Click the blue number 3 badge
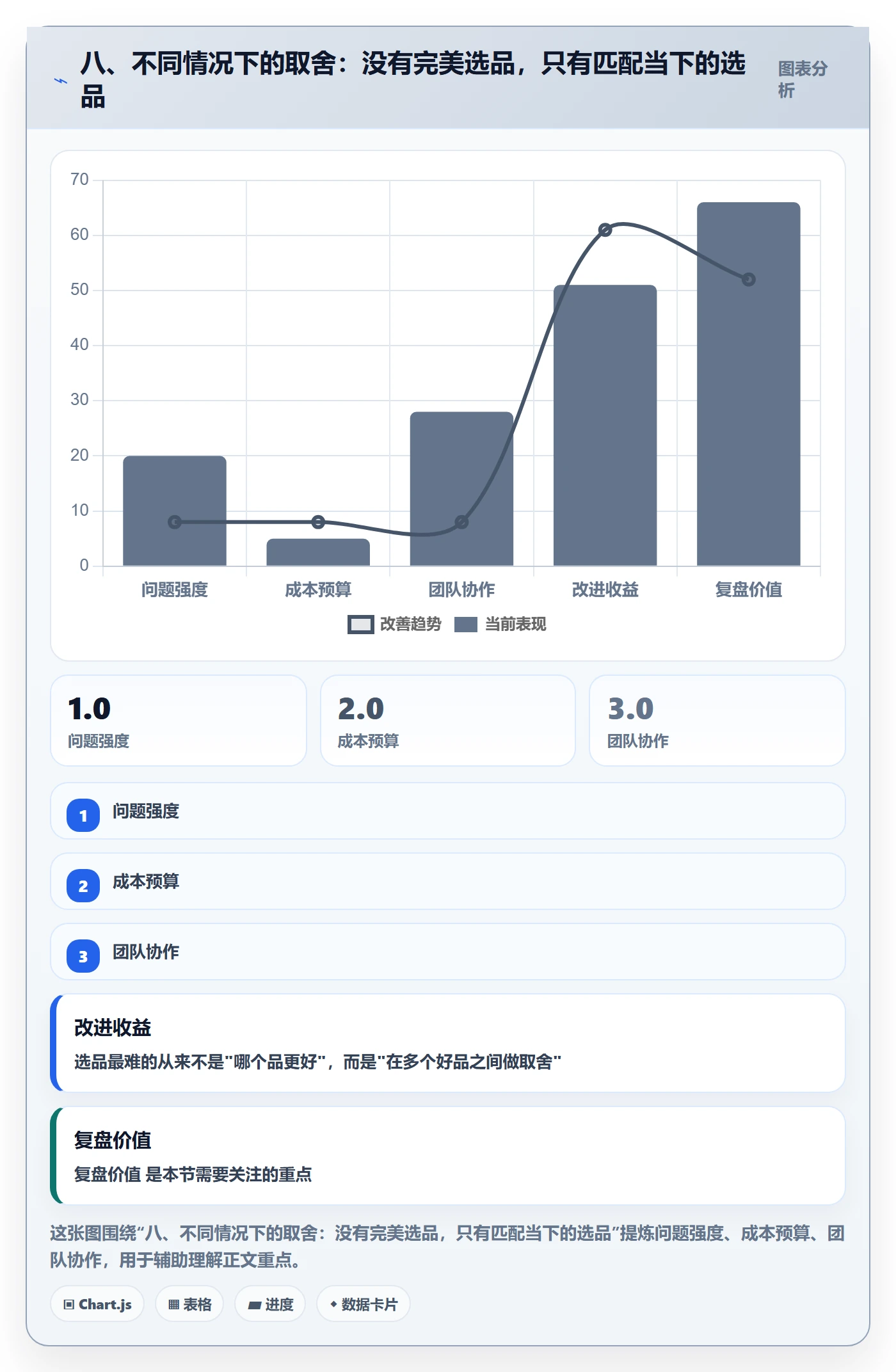This screenshot has width=896, height=1372. pos(83,956)
